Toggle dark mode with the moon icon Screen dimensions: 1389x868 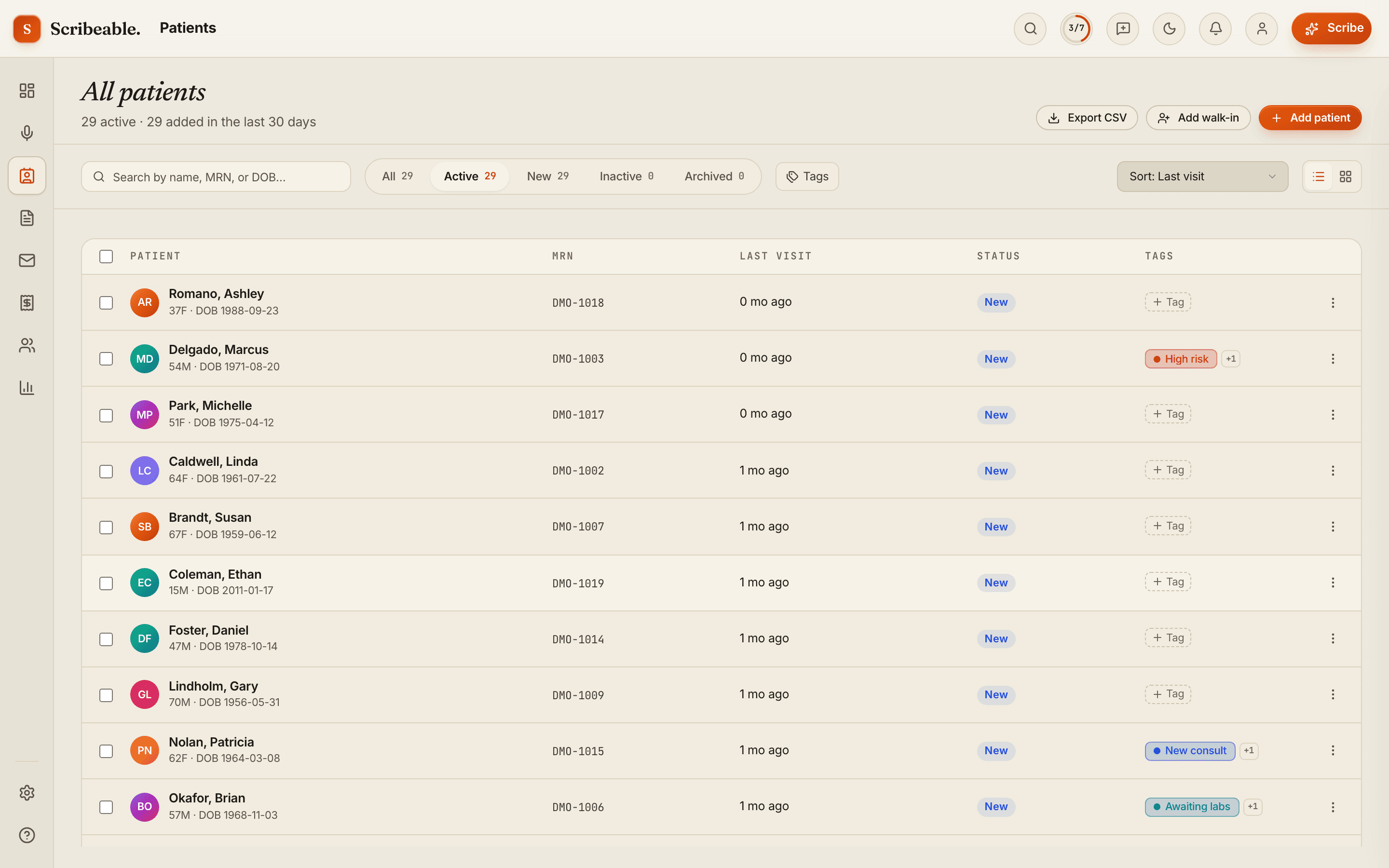coord(1169,29)
